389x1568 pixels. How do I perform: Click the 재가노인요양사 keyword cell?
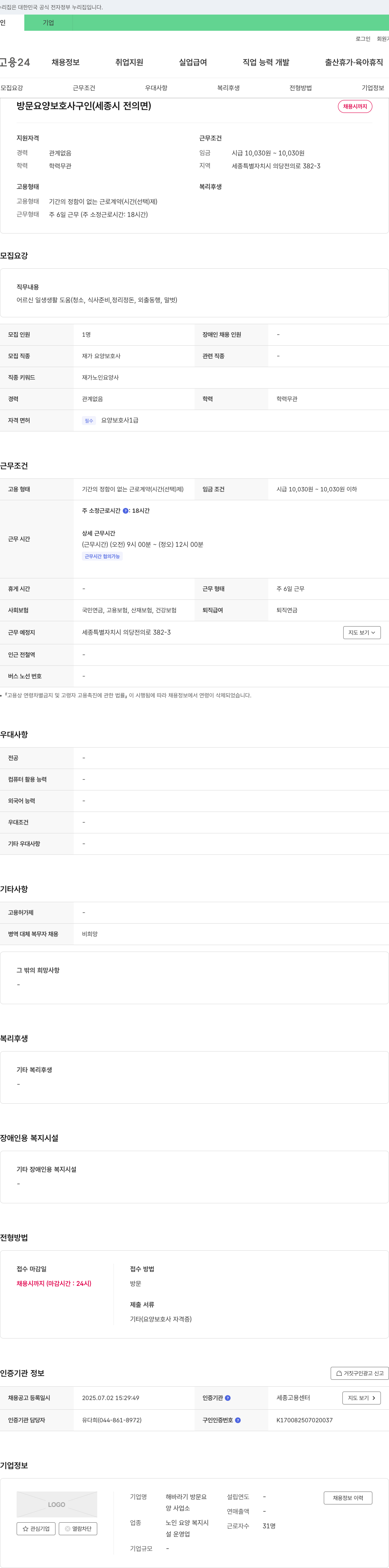point(100,377)
